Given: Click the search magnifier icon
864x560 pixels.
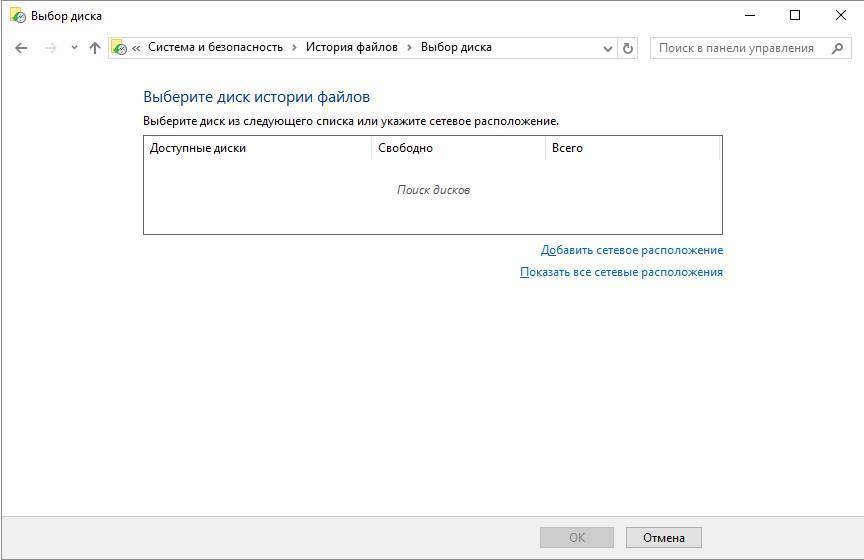Looking at the screenshot, I should coord(838,48).
